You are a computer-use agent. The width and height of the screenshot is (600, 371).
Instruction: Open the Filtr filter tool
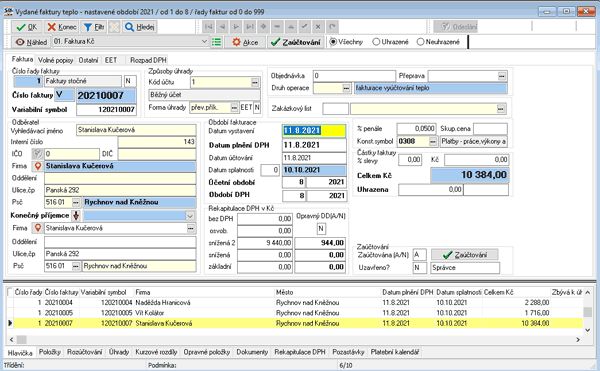(x=94, y=27)
